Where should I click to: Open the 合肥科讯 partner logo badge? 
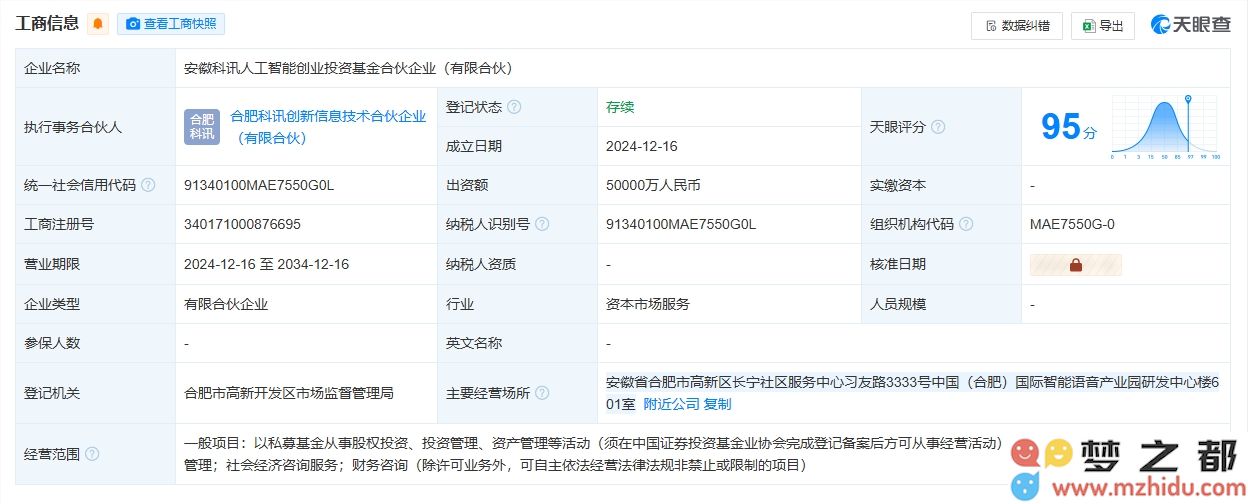click(x=202, y=127)
